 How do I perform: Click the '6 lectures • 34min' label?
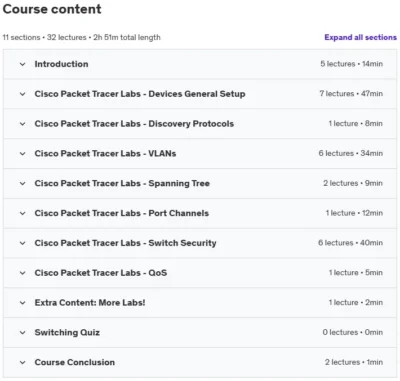point(351,154)
